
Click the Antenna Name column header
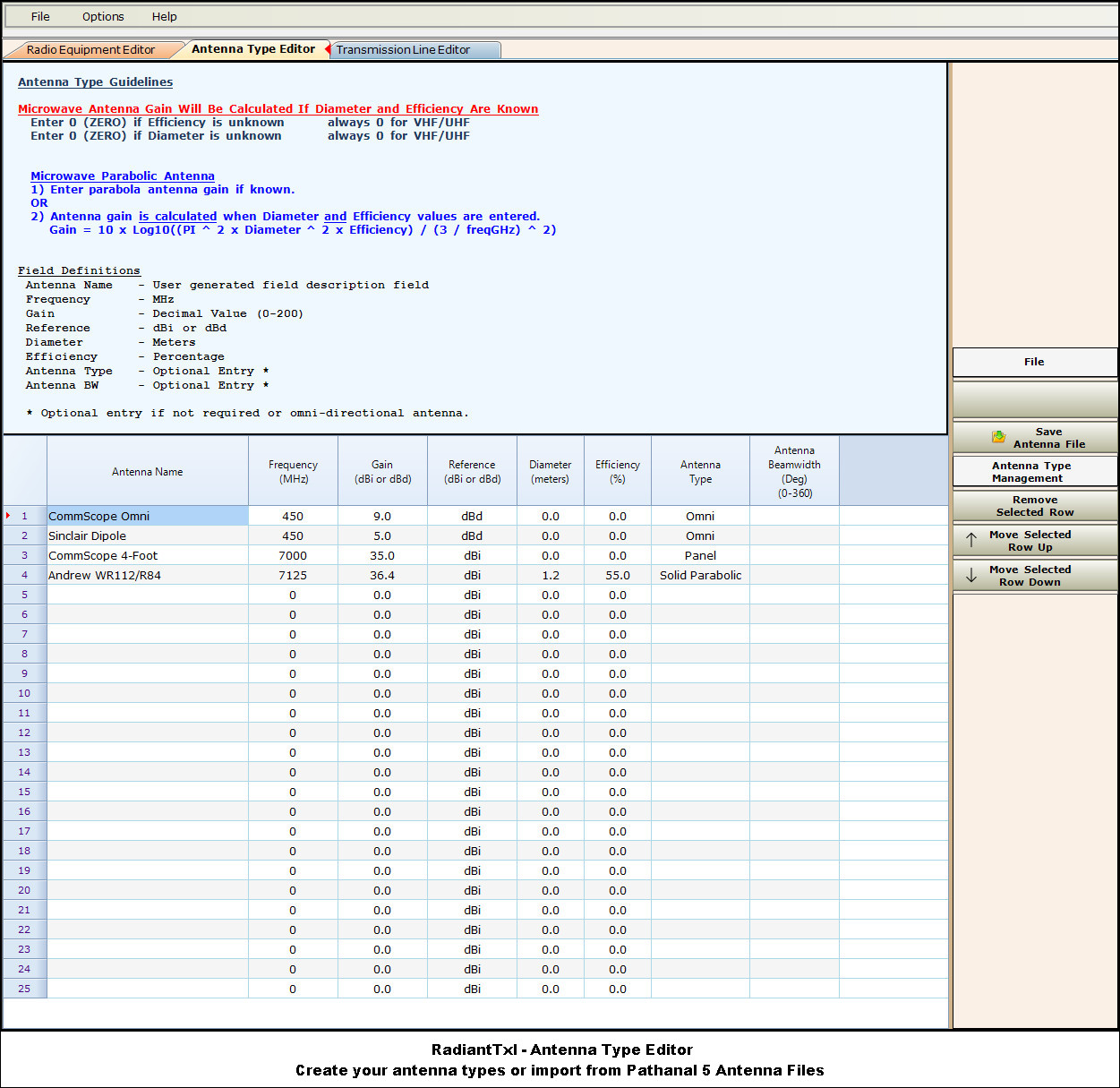pos(147,472)
